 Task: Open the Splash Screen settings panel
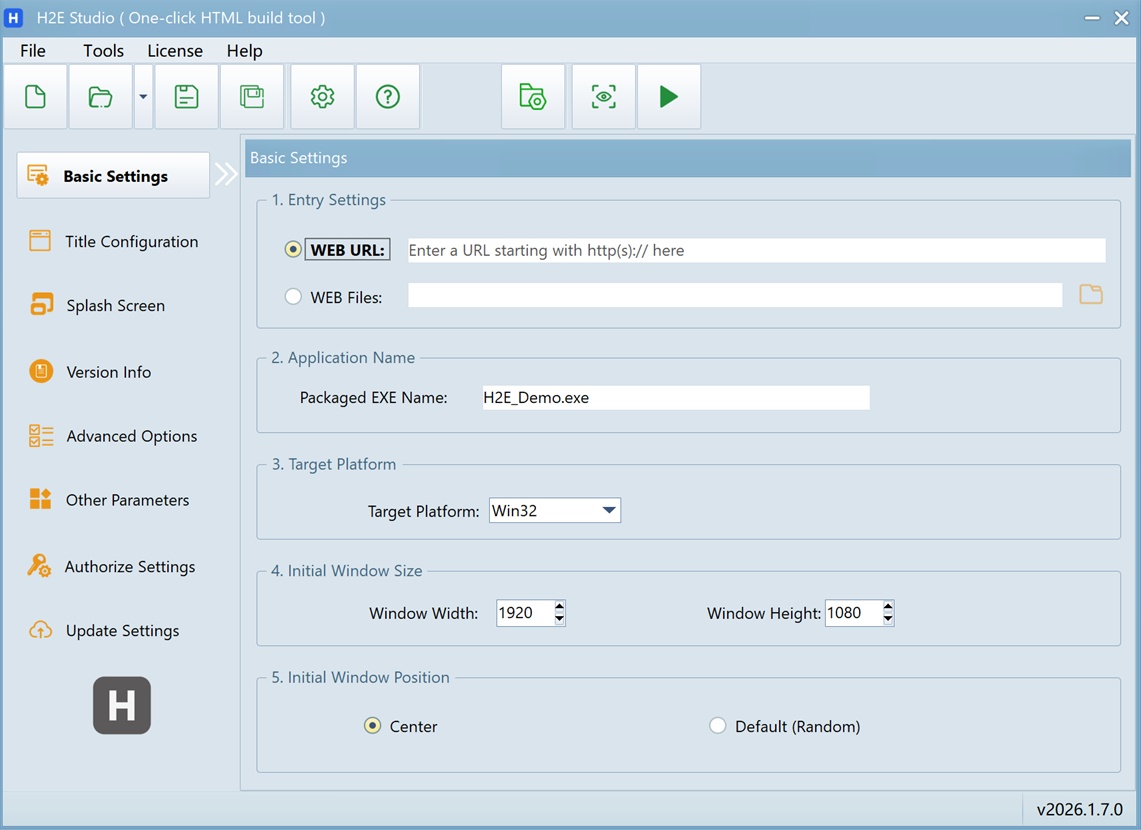114,305
